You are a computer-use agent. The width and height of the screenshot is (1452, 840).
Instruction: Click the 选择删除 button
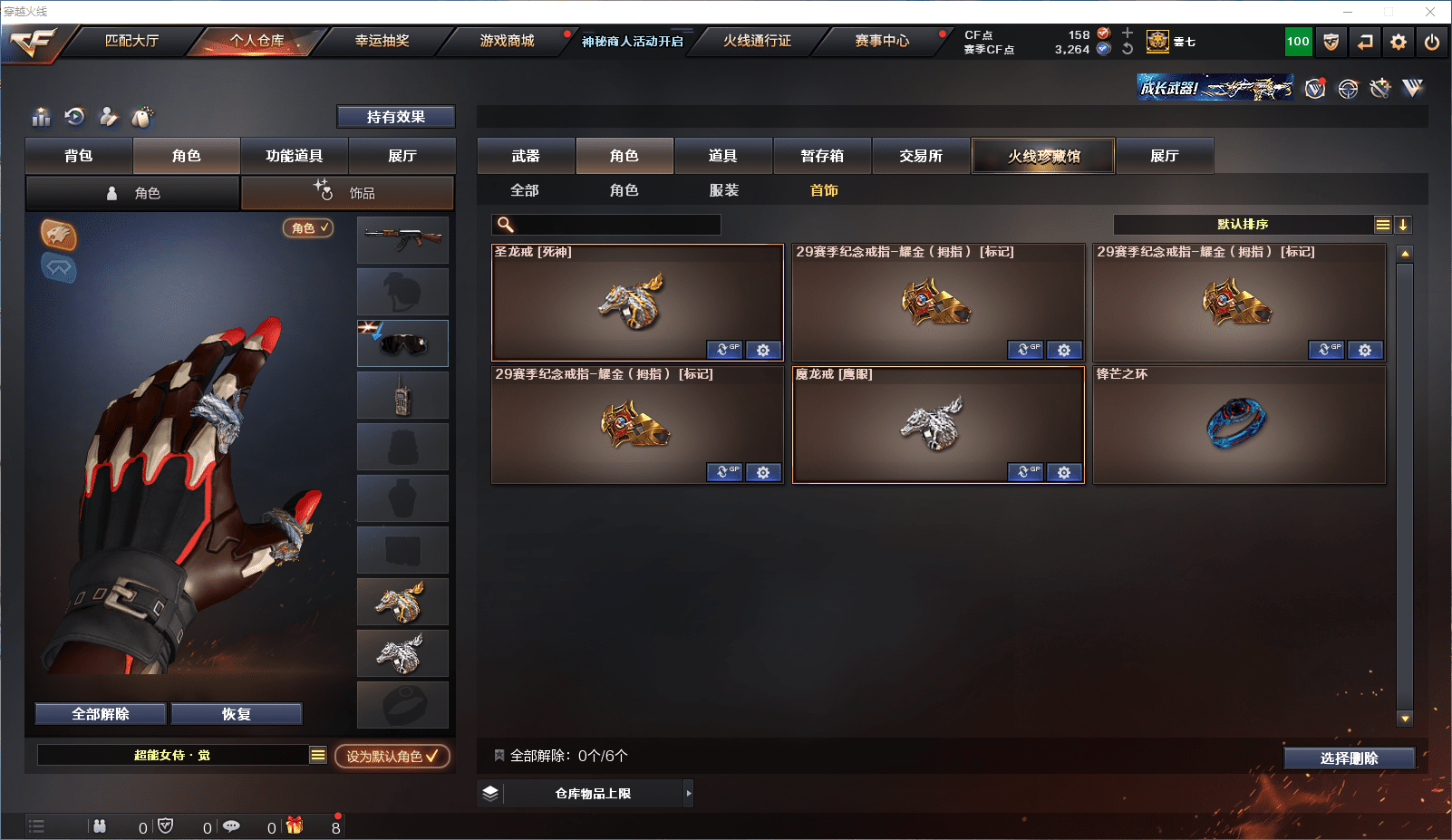coord(1350,758)
